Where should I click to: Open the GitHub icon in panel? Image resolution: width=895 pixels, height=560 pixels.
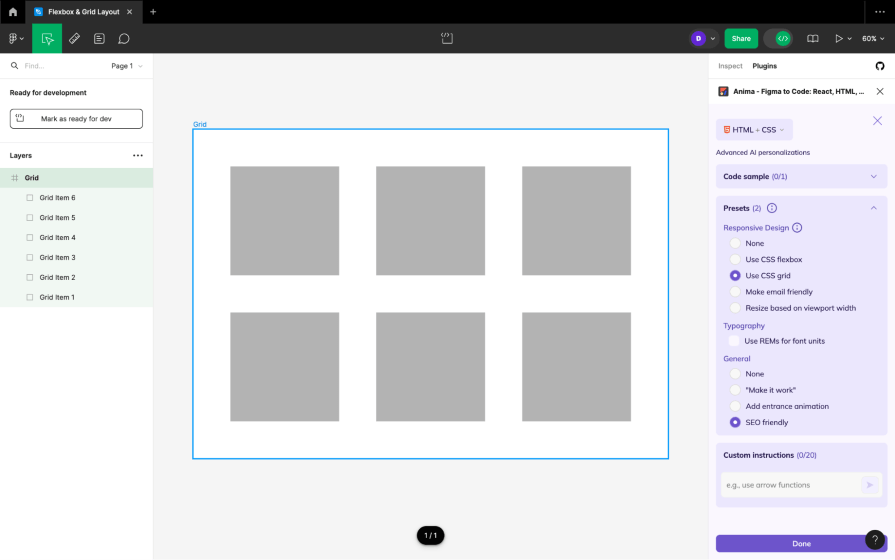[x=880, y=66]
